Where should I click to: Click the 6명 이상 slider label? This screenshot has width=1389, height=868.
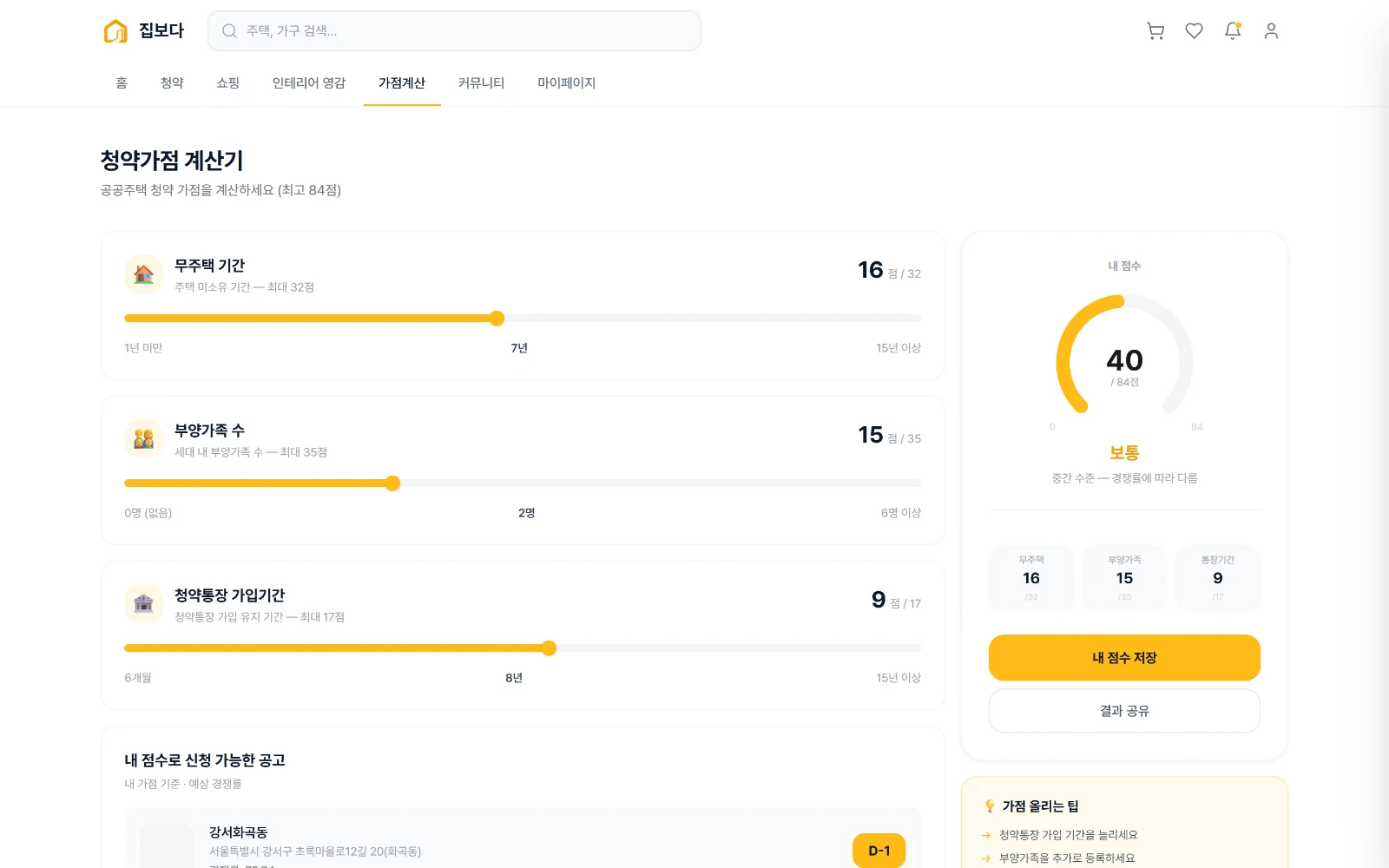[901, 513]
